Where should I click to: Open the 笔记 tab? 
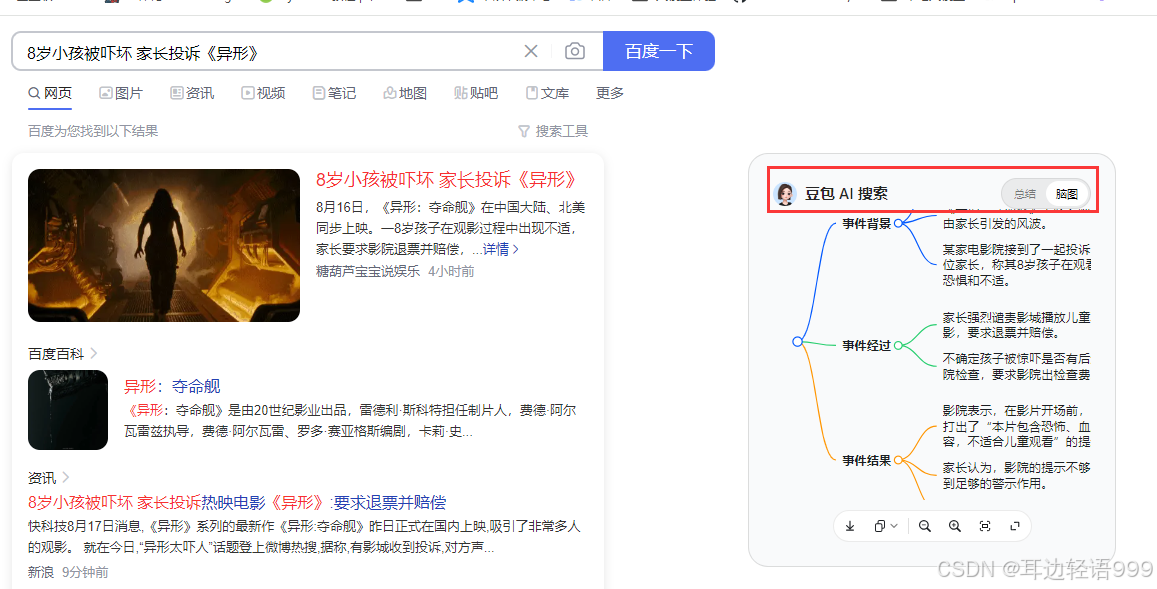tap(334, 93)
